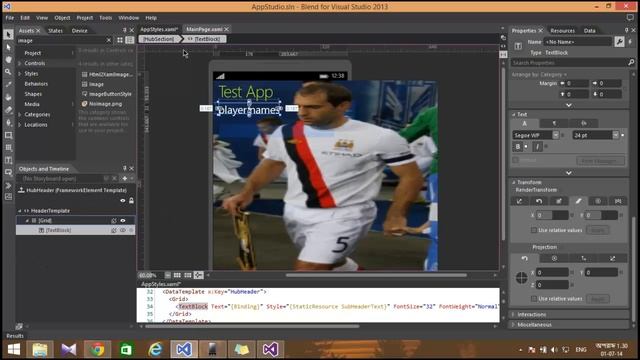Click the Rotate transform tab icon
Viewport: 640px width, 360px height.
[539, 201]
